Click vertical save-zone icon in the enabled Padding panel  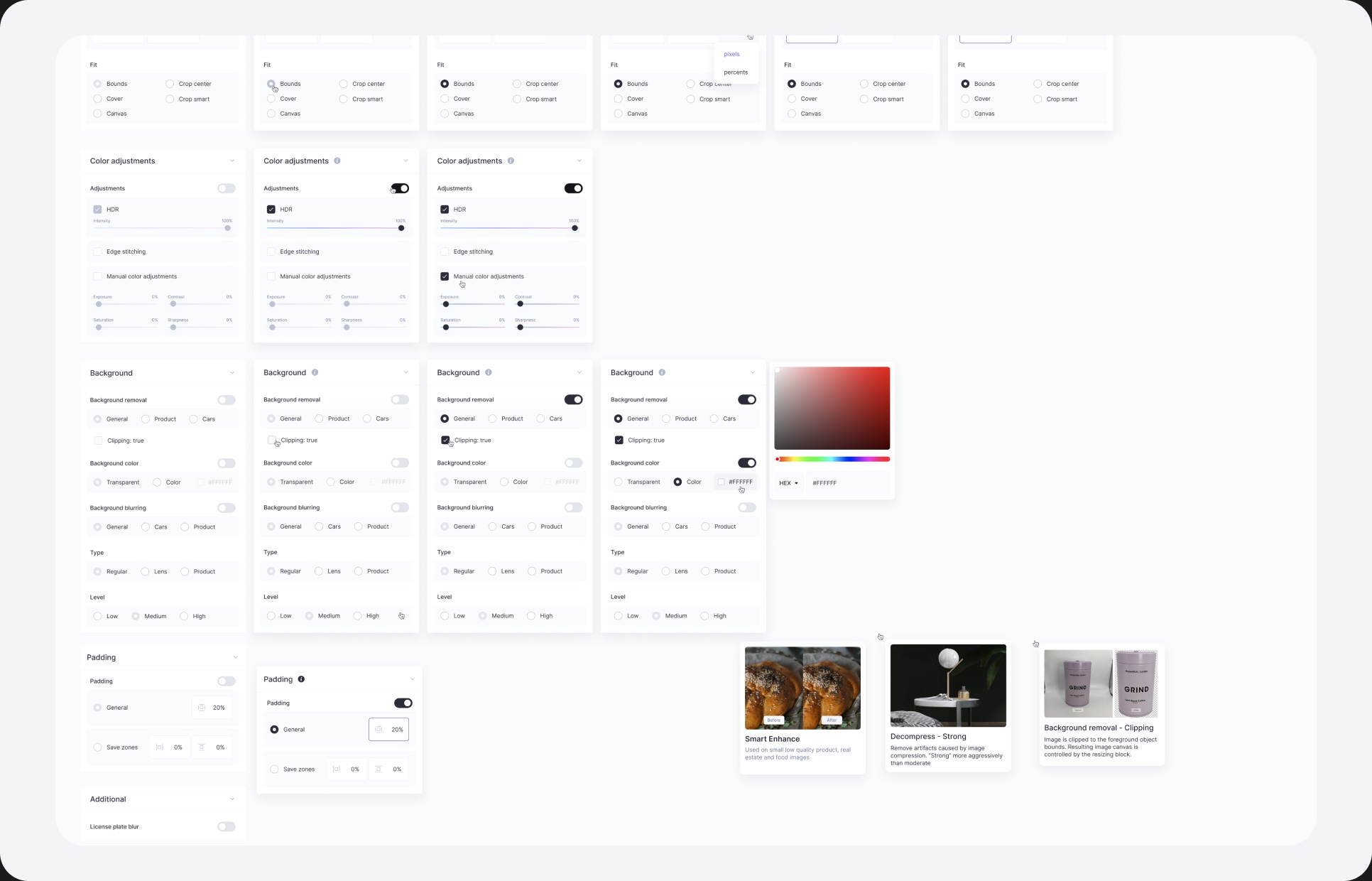click(x=379, y=769)
